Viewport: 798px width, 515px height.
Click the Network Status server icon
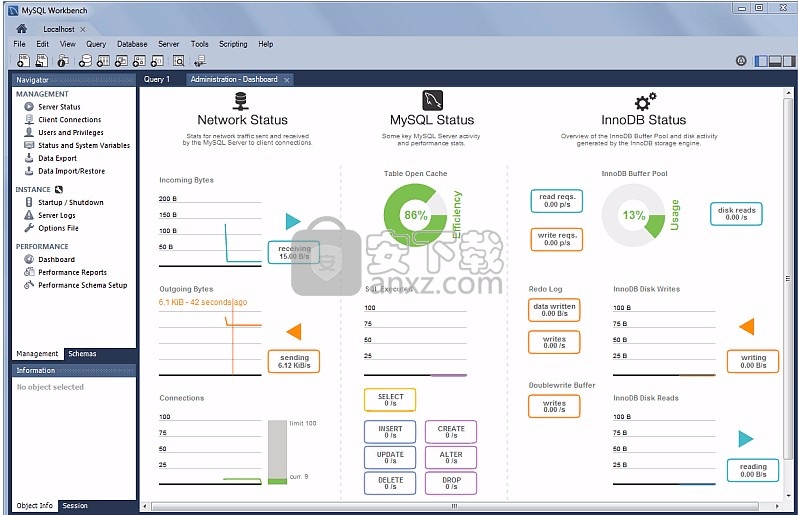point(241,101)
